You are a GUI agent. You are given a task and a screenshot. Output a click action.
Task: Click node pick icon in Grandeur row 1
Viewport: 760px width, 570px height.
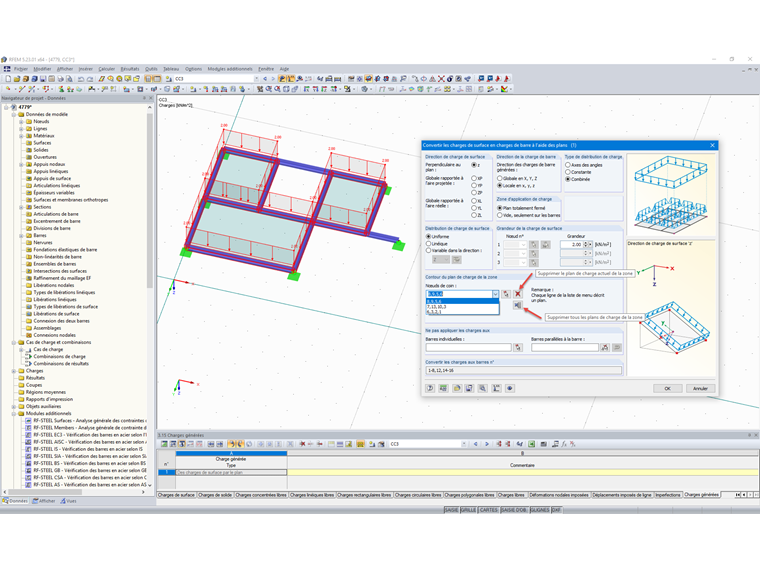[533, 244]
